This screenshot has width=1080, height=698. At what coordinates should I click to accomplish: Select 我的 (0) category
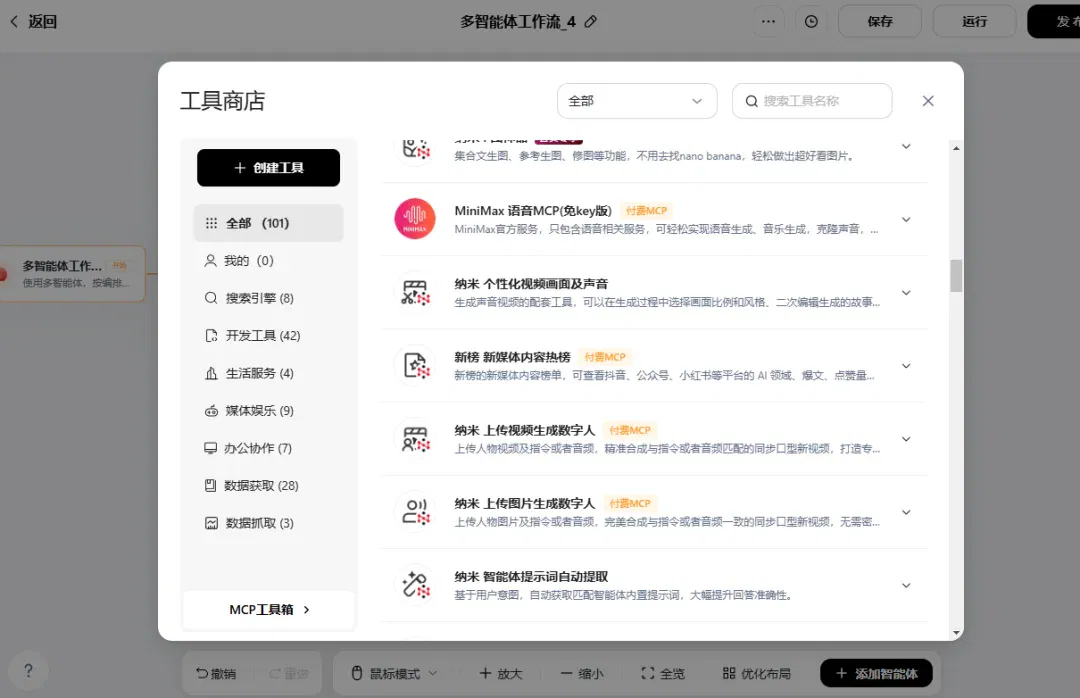tap(269, 260)
